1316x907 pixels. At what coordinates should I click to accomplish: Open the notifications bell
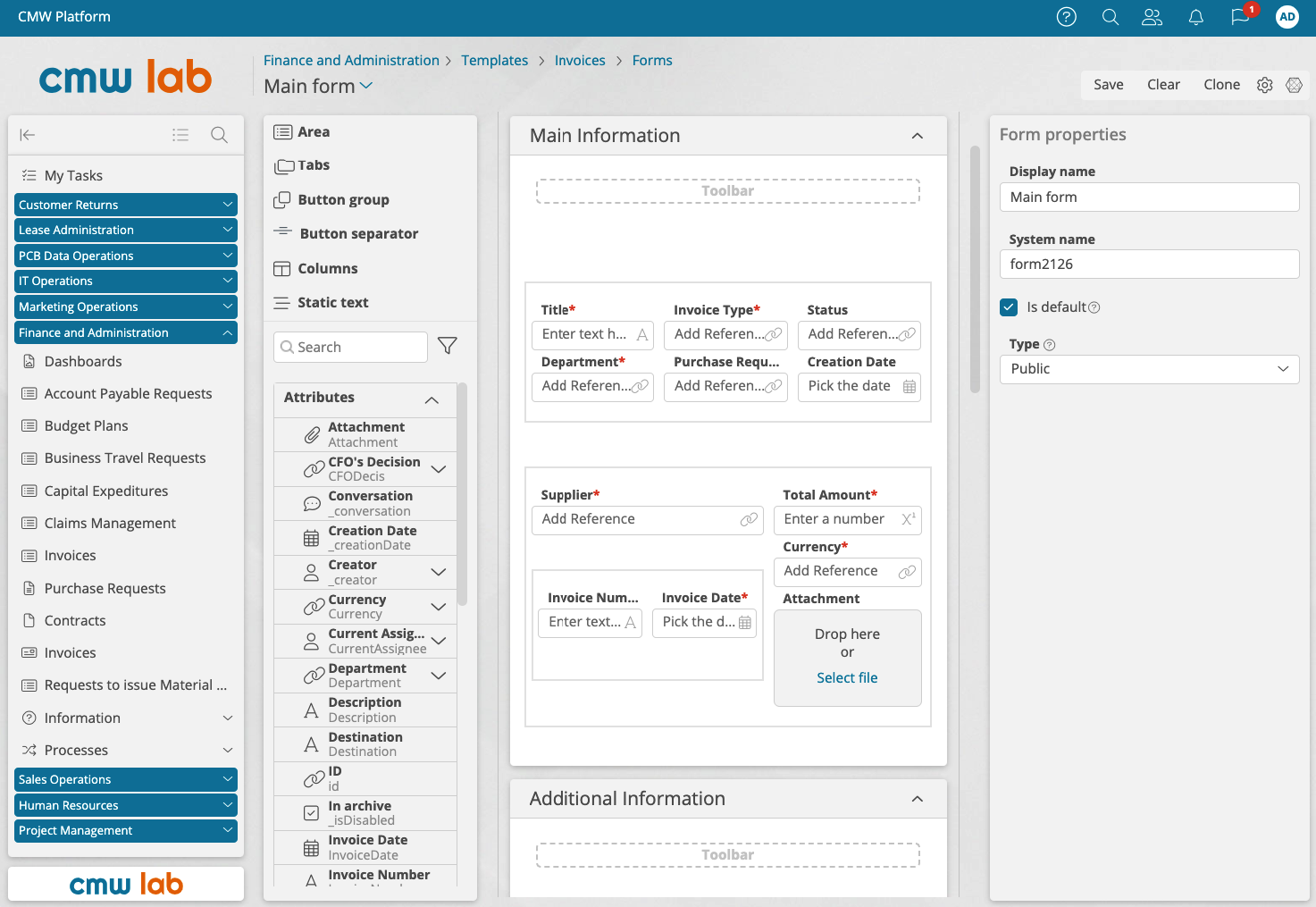[x=1195, y=17]
